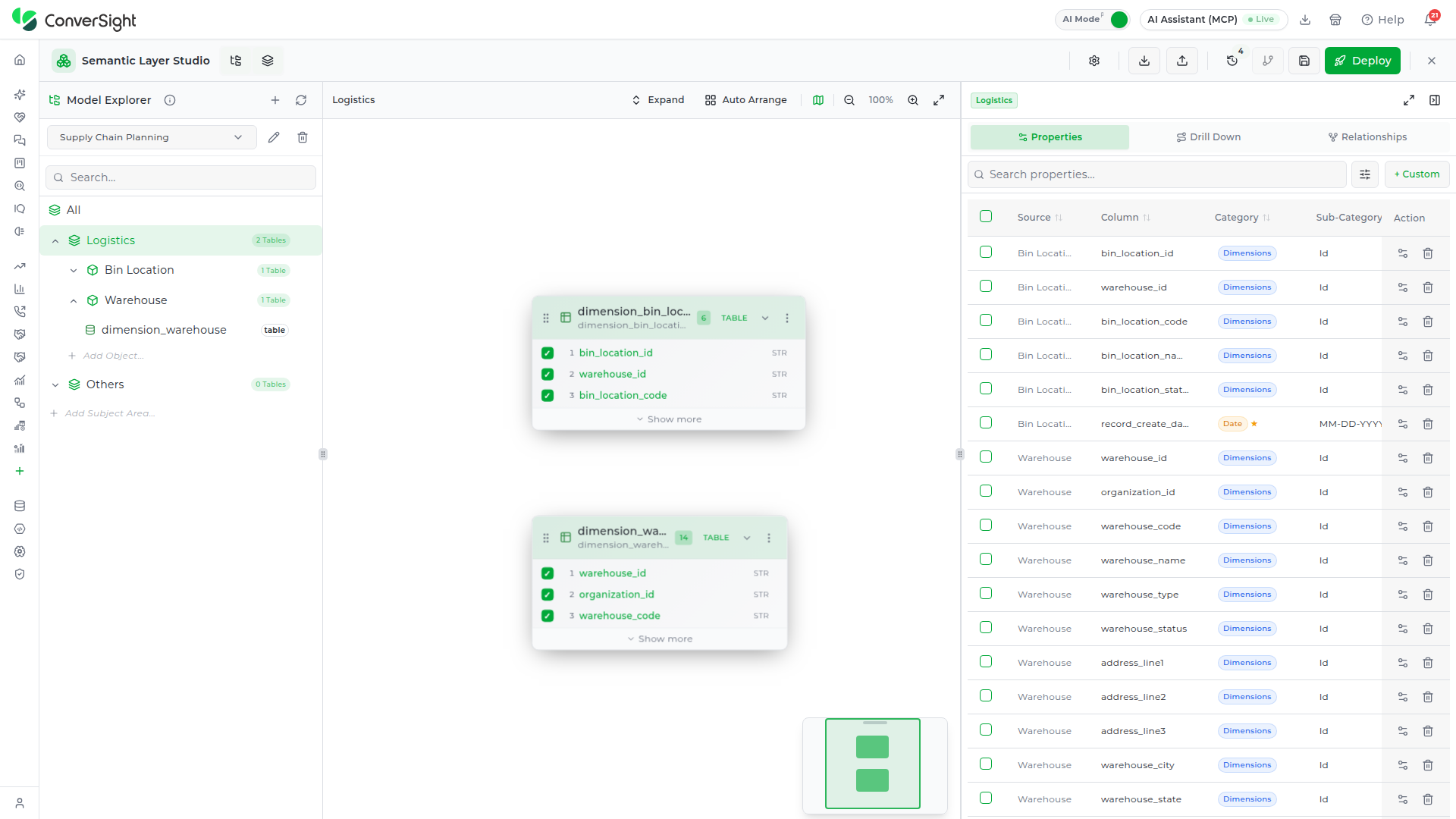Edit the Supply Chain Planning model pencil icon

click(x=274, y=137)
